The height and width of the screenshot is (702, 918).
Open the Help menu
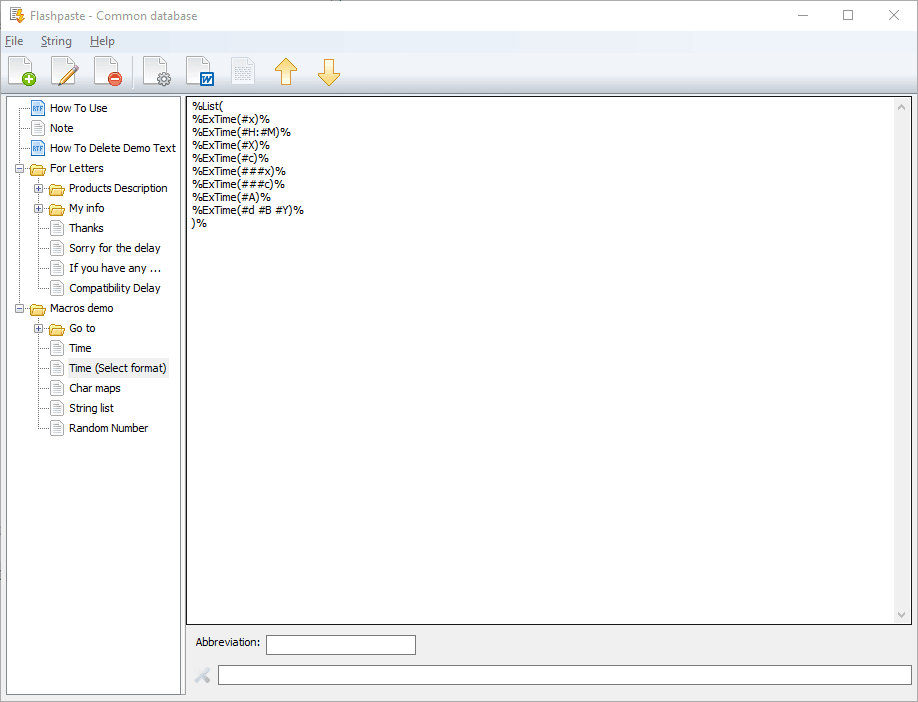click(x=102, y=41)
